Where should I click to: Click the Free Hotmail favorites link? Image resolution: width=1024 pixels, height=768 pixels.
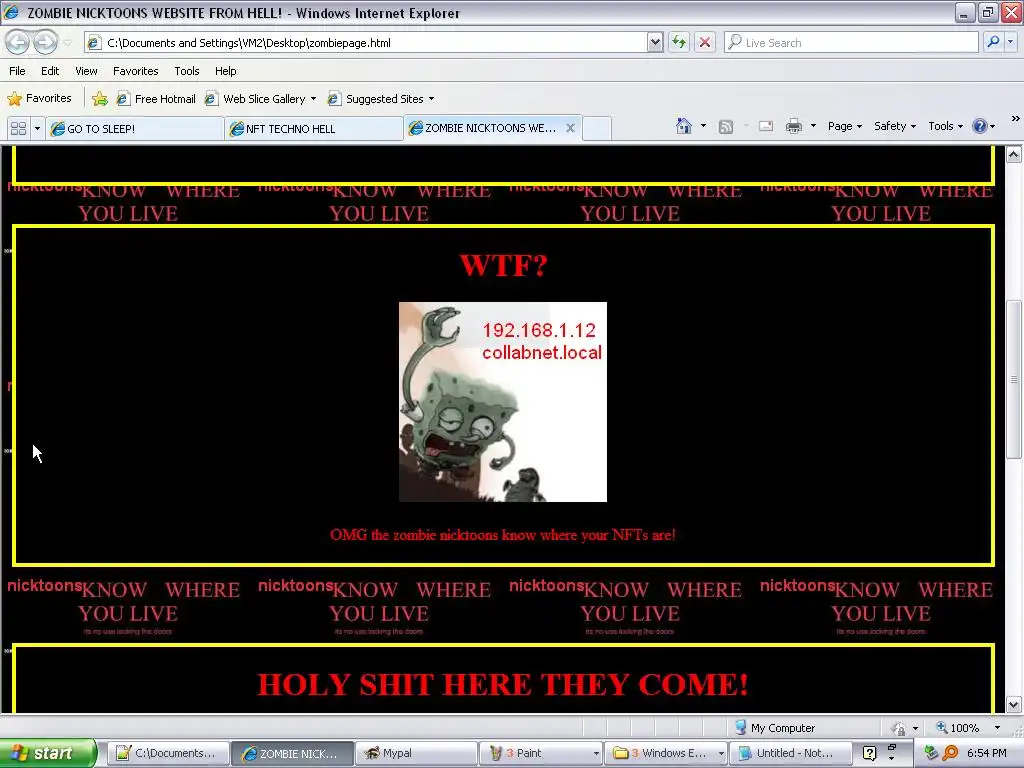[x=156, y=99]
